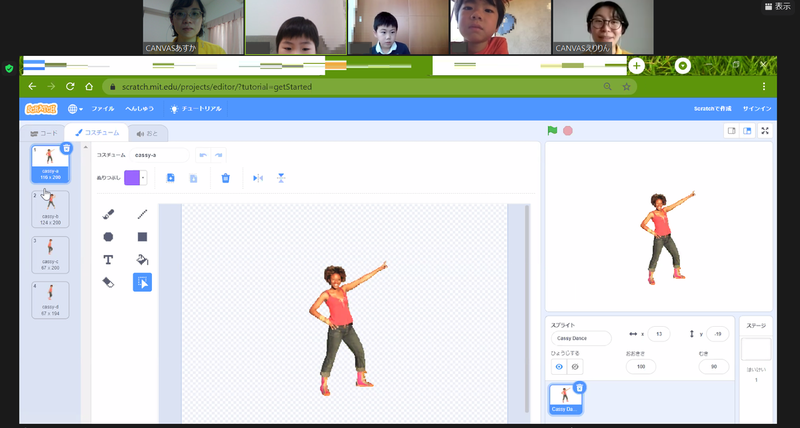This screenshot has width=800, height=428.
Task: Select the Fill bucket tool
Action: point(142,260)
